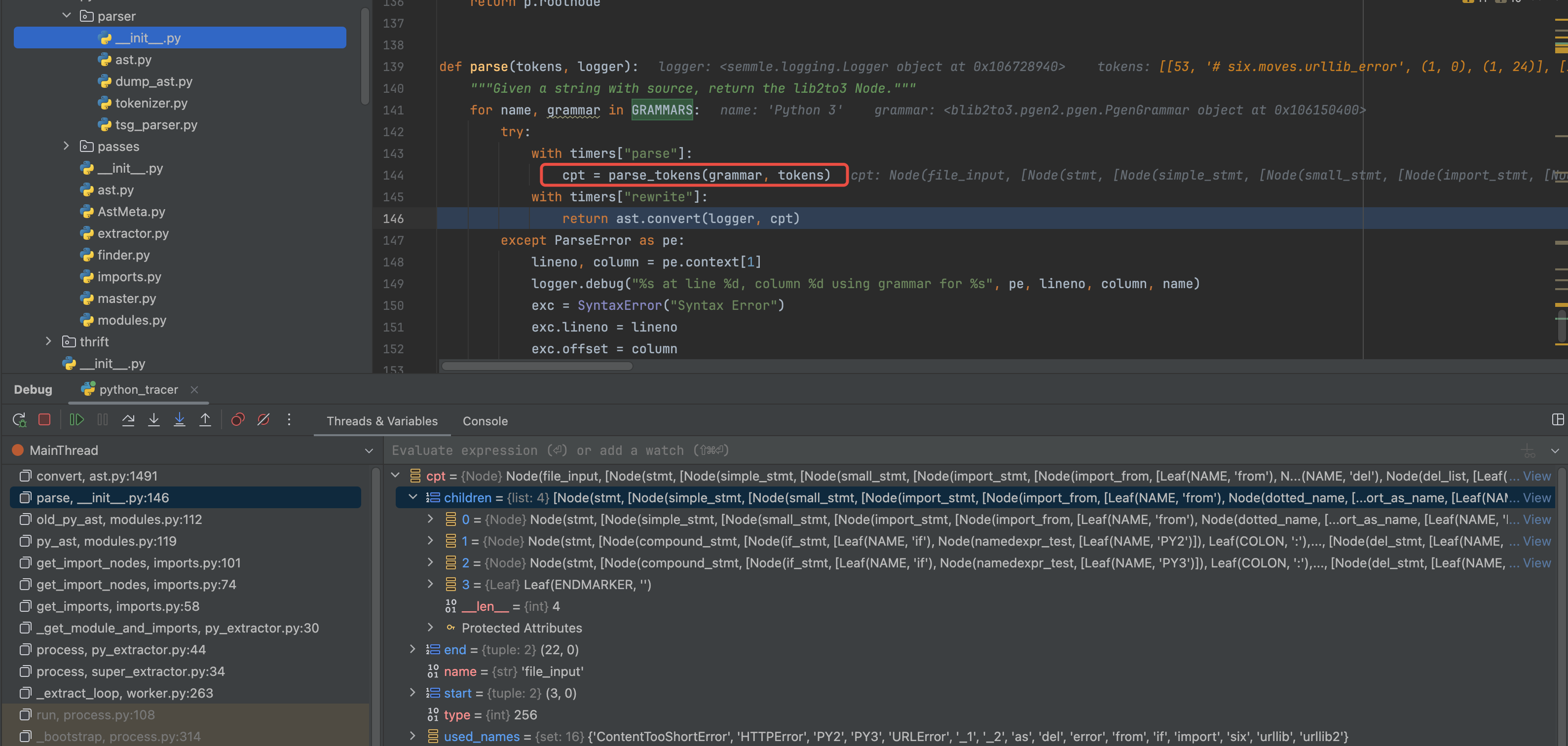
Task: Expand child 2 Node with PY3
Action: (x=430, y=563)
